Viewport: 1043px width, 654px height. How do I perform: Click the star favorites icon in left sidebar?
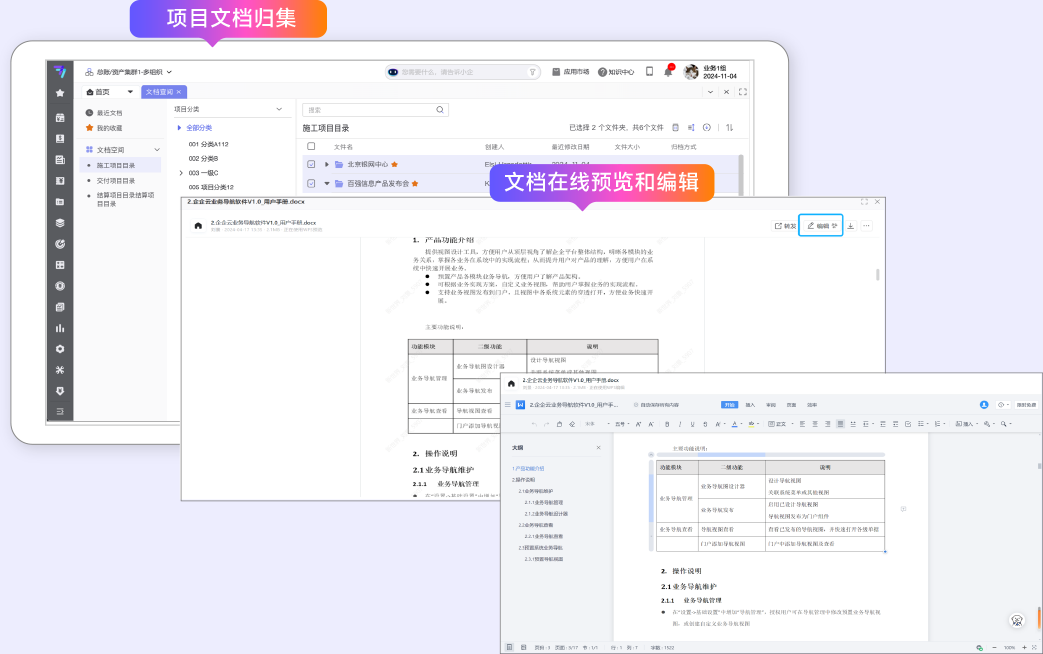(x=60, y=93)
